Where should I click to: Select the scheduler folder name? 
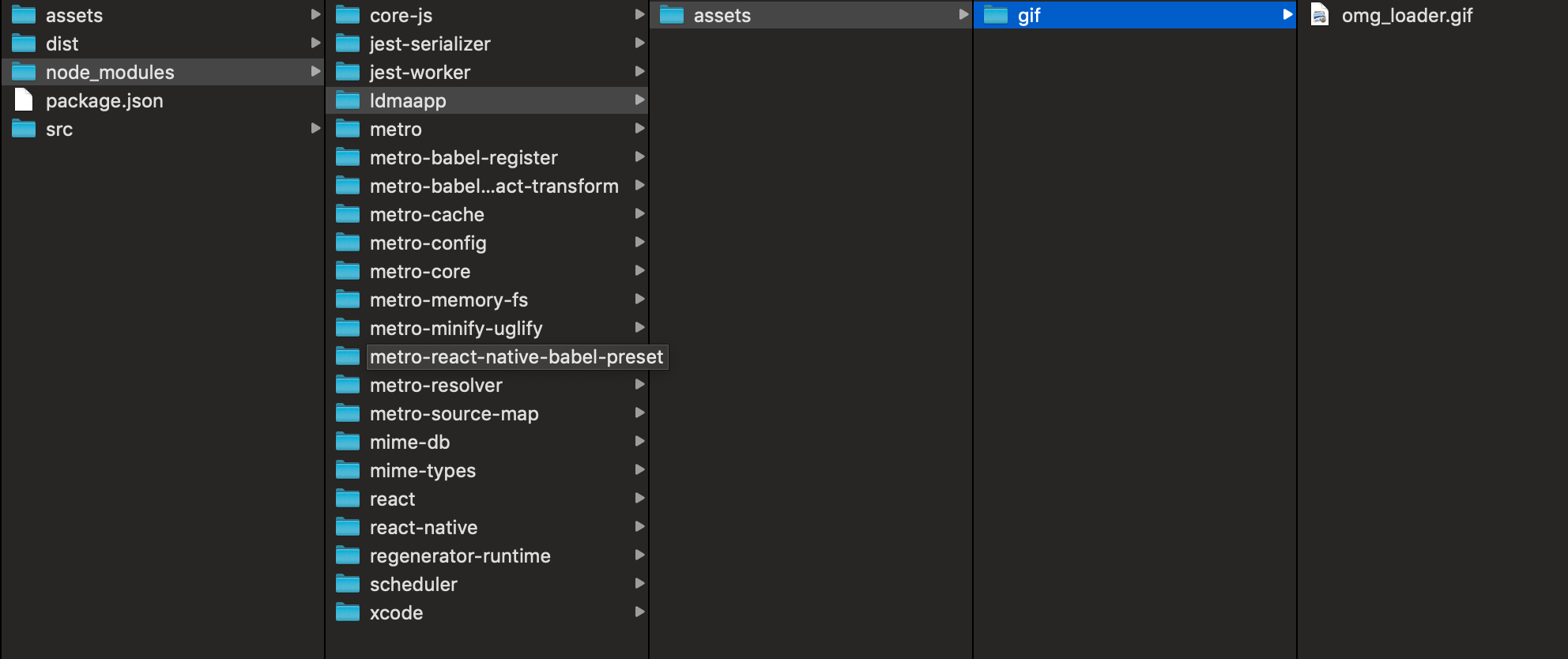[413, 584]
